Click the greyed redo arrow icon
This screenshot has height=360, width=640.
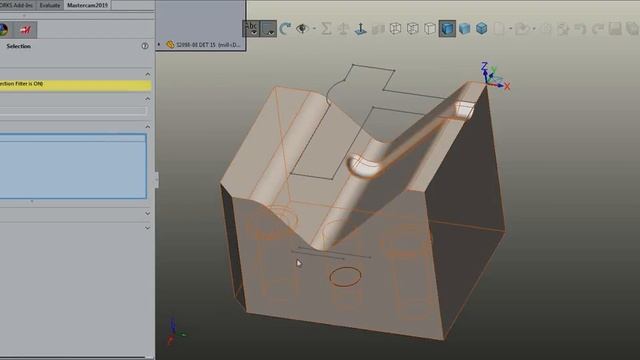(598, 29)
